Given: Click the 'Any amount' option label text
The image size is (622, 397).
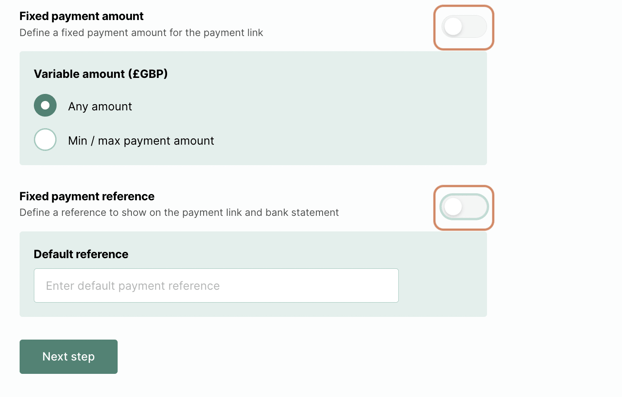Looking at the screenshot, I should [100, 106].
